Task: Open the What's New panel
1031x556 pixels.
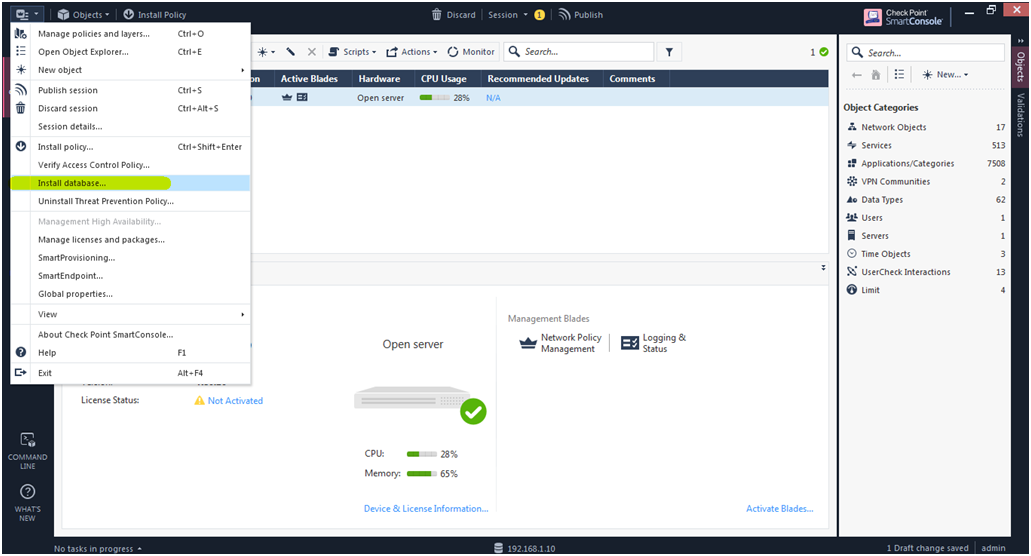Action: tap(28, 503)
